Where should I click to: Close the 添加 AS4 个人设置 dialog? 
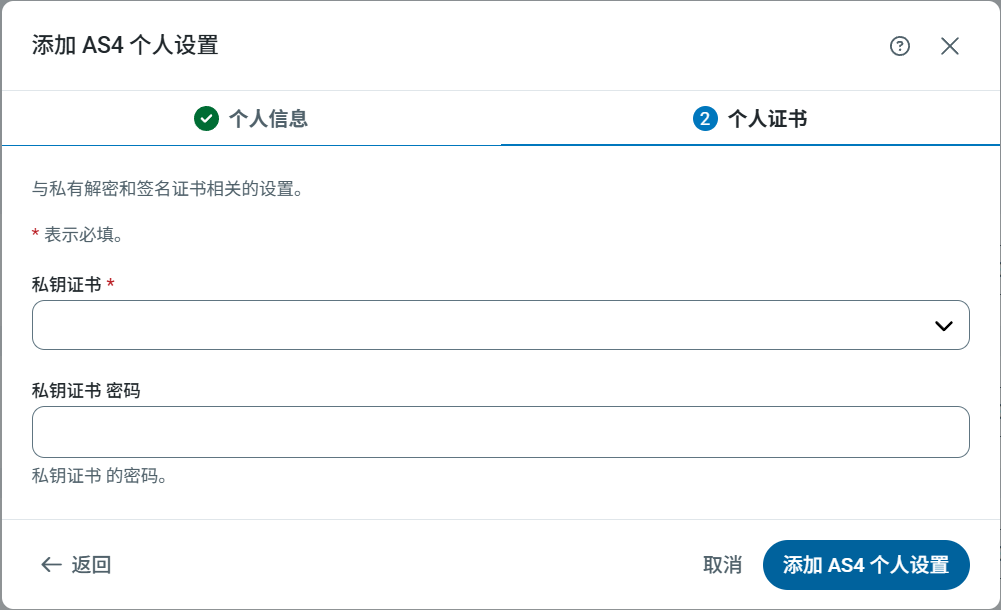pyautogui.click(x=950, y=46)
